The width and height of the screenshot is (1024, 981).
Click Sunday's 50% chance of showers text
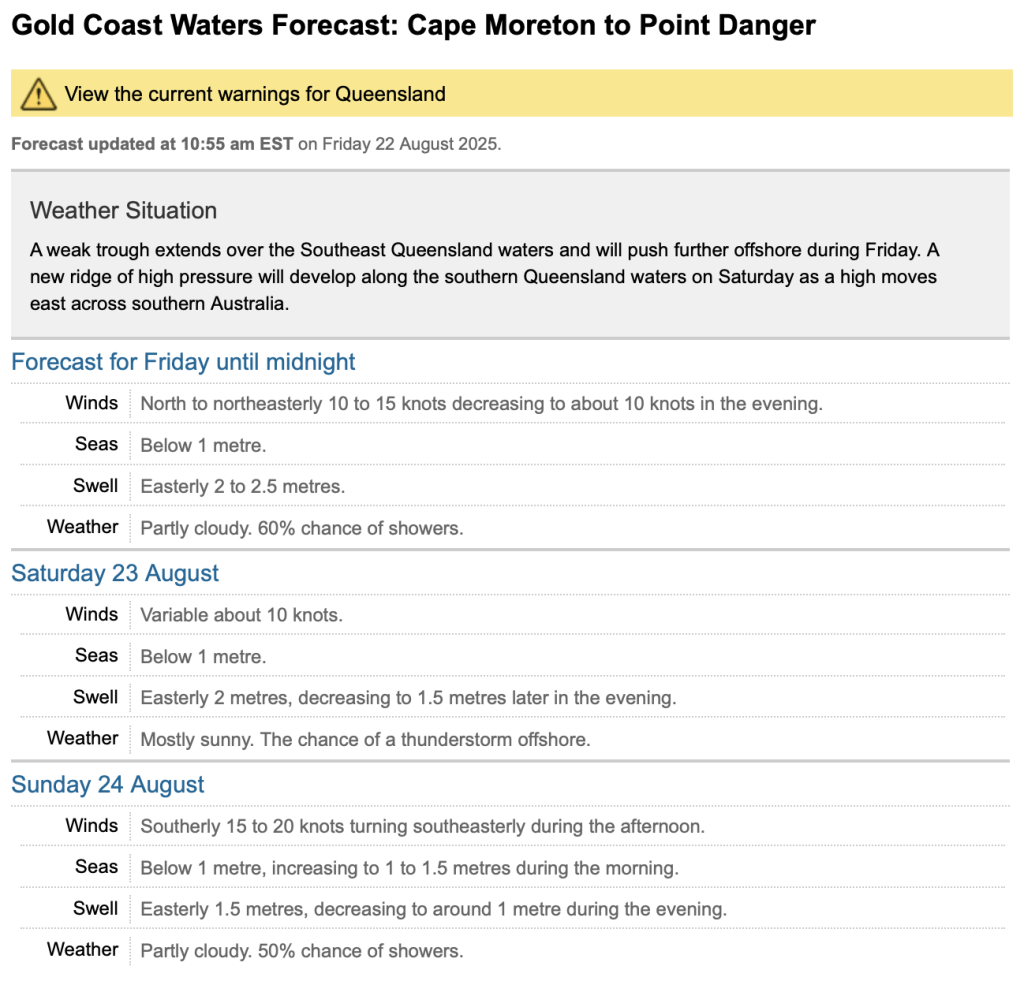302,951
